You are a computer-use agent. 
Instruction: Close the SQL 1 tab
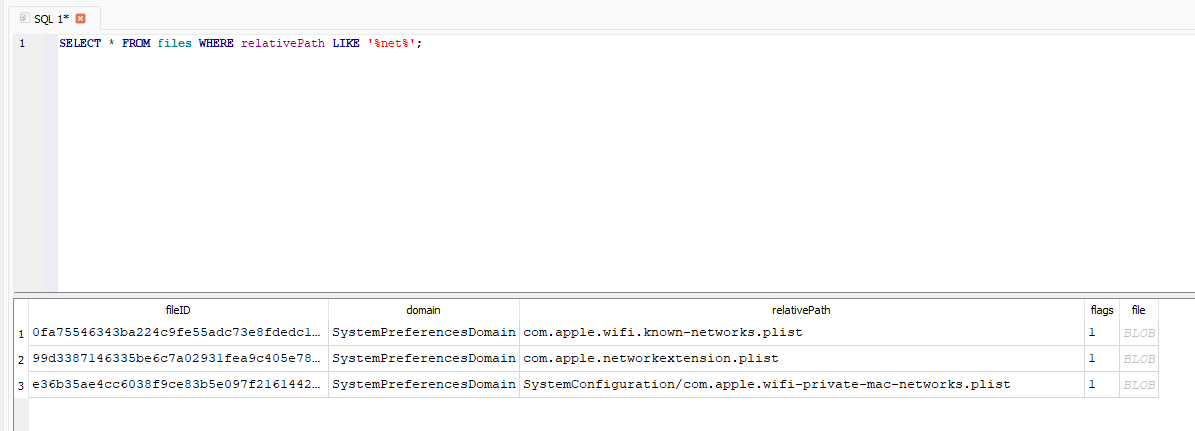[81, 19]
